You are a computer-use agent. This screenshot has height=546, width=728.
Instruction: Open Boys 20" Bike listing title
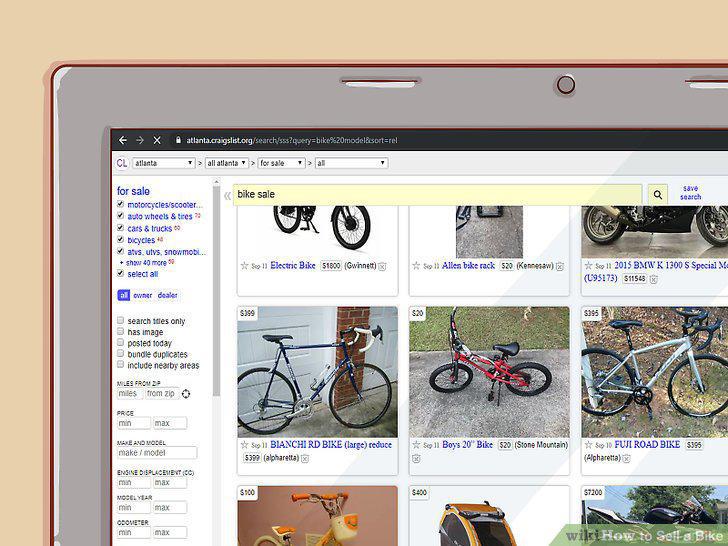coord(468,445)
